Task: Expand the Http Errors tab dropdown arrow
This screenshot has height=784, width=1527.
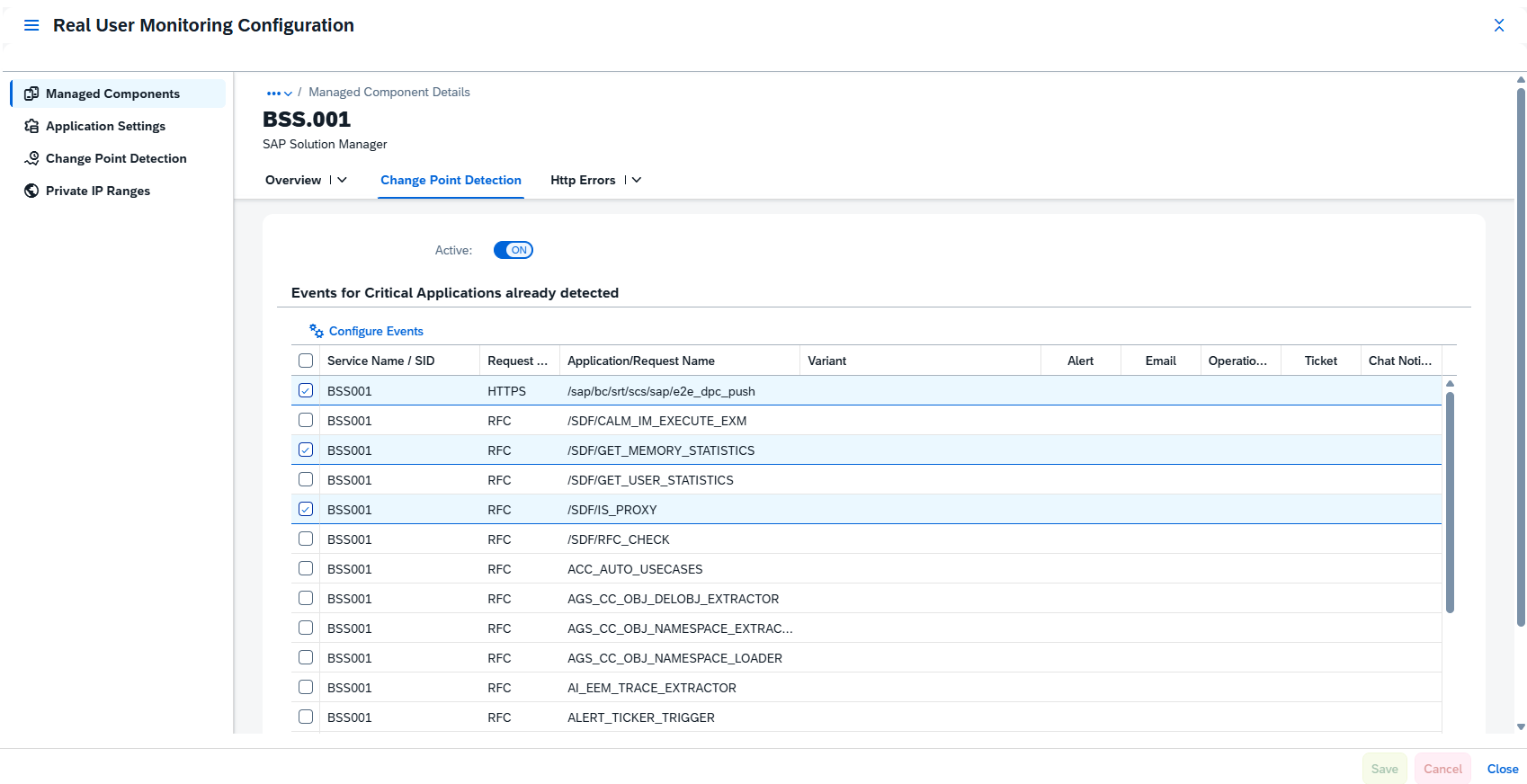Action: click(637, 180)
